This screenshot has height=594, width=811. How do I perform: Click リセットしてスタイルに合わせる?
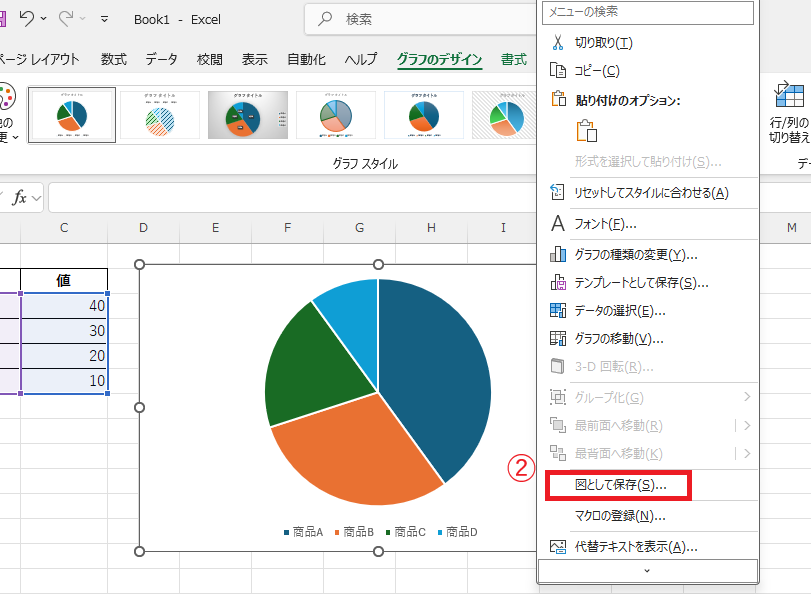pyautogui.click(x=620, y=191)
